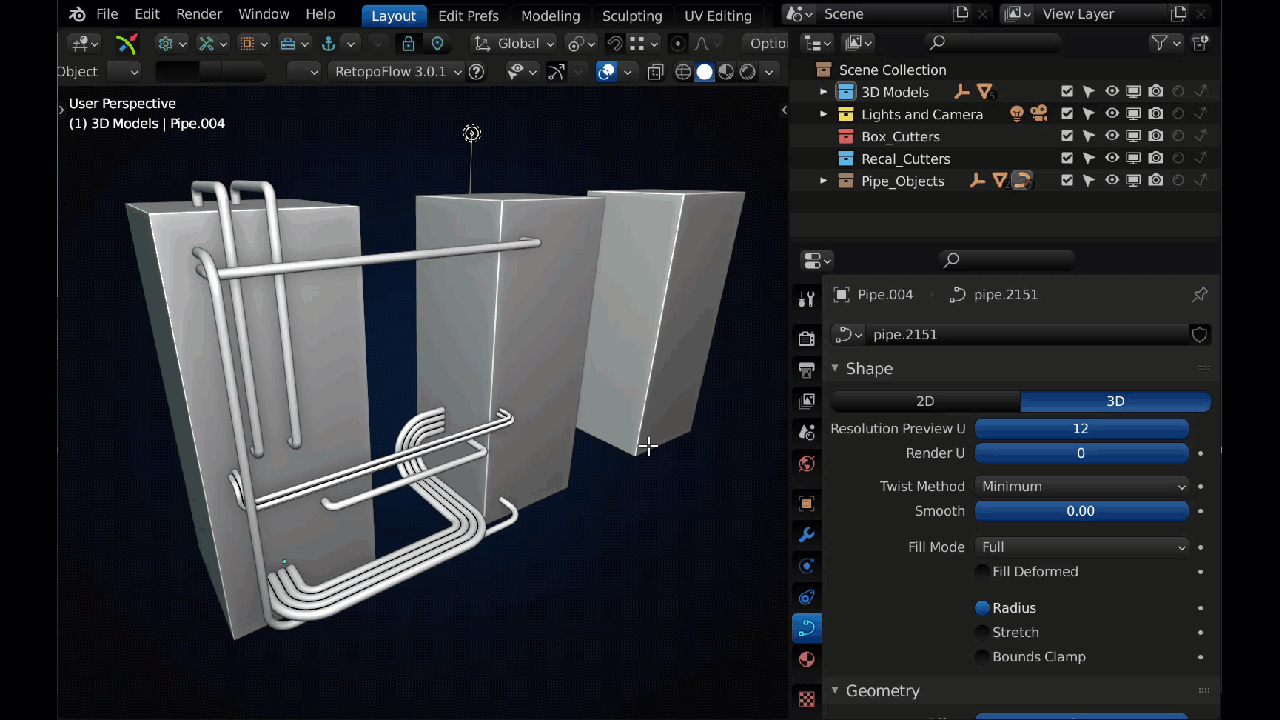Expand the Pipe_Objects collection
Screen dimensions: 1280x720
(x=824, y=181)
